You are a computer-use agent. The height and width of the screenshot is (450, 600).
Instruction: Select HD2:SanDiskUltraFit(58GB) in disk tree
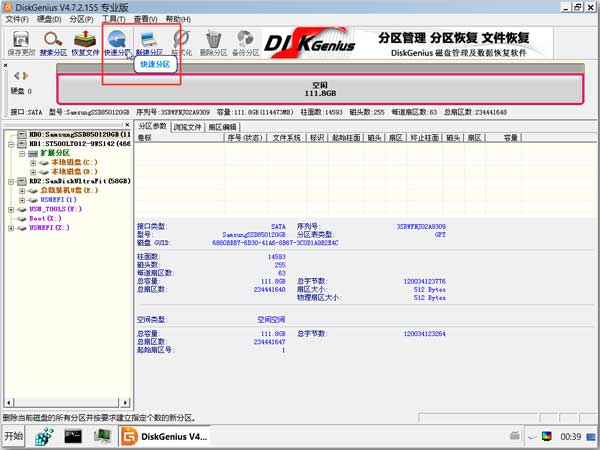pyautogui.click(x=80, y=181)
